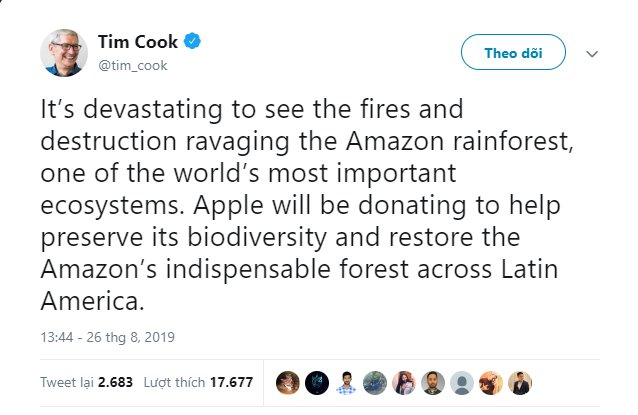Open the @tim_cook handle link
This screenshot has width=638, height=415.
pos(132,66)
